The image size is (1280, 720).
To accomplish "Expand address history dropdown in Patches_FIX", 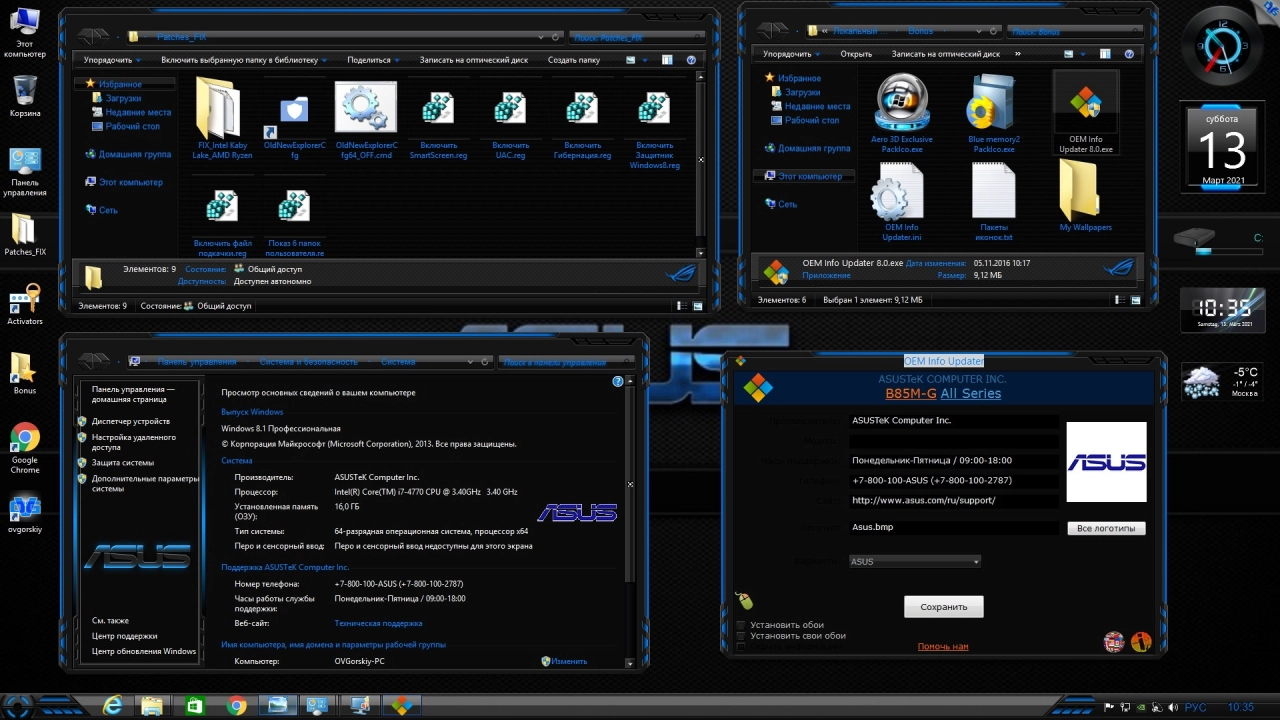I will click(x=541, y=37).
